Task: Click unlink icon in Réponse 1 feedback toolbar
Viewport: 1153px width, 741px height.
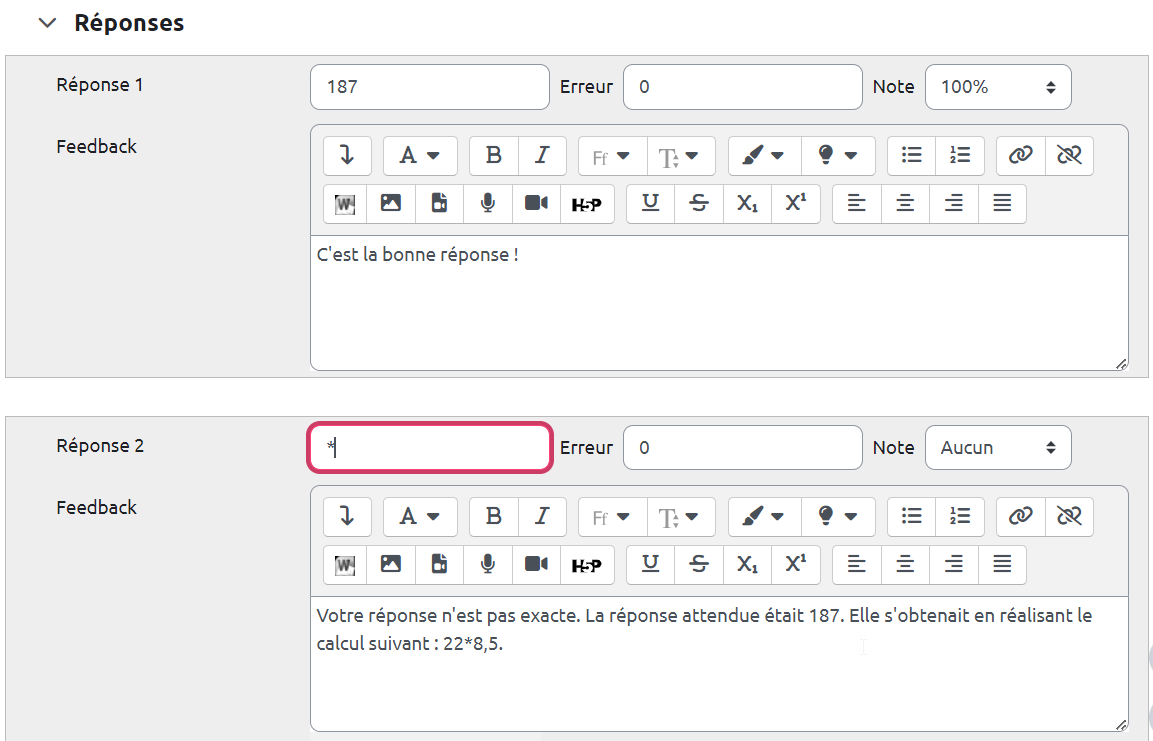Action: [x=1069, y=156]
